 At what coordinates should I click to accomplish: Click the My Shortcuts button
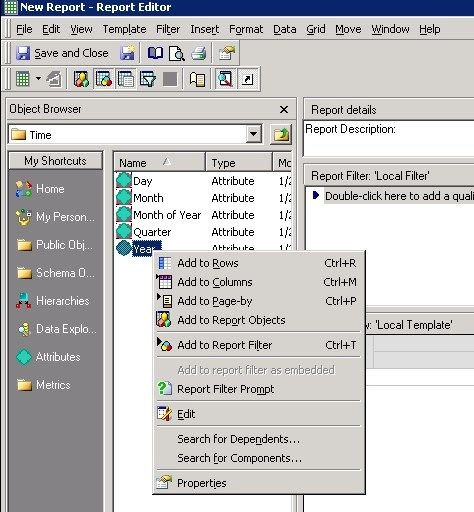coord(55,161)
